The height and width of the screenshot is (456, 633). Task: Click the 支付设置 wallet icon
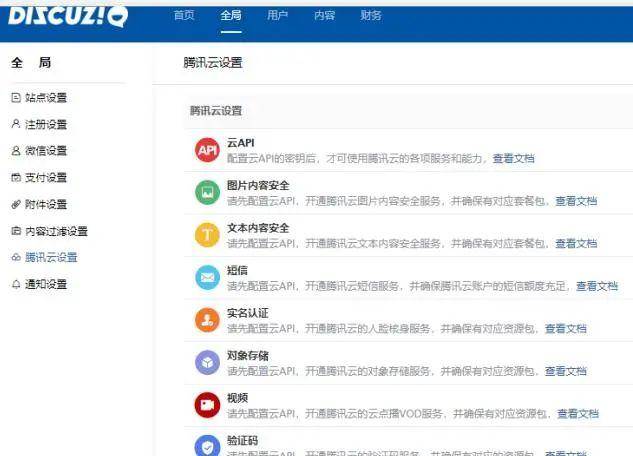[16, 177]
